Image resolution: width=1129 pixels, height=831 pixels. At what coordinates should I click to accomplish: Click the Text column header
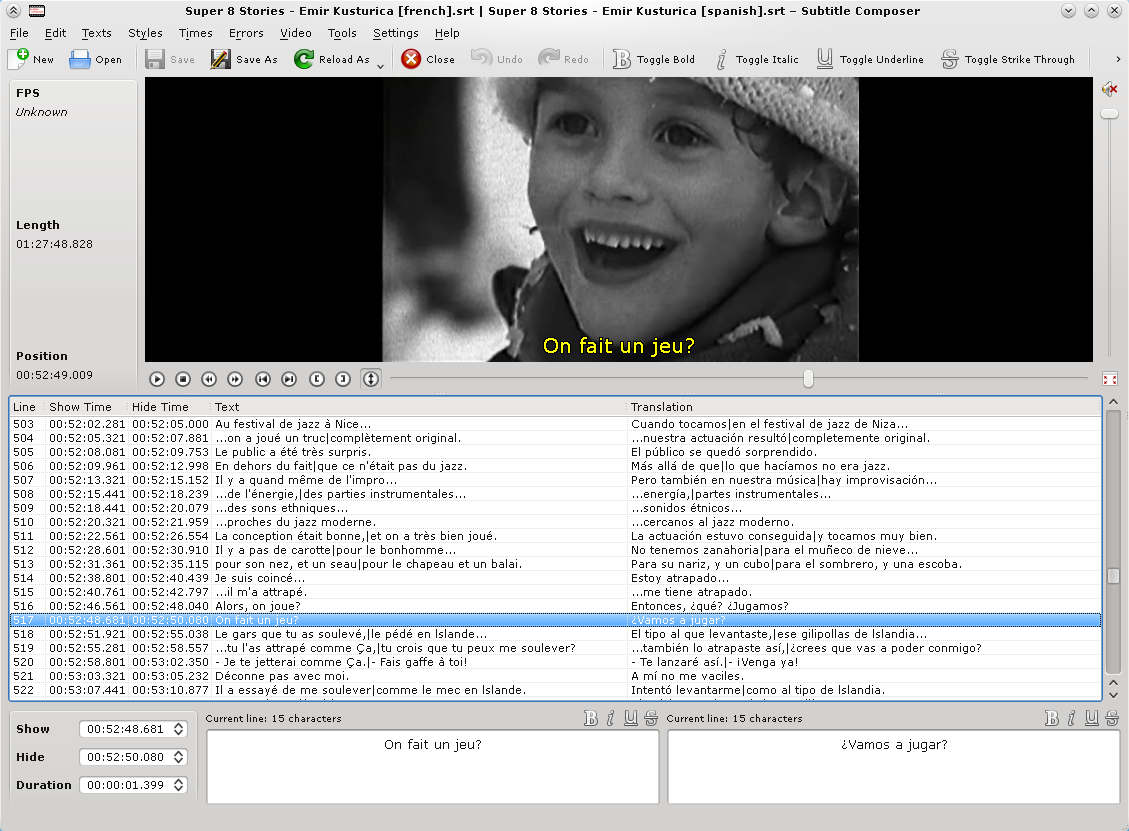click(418, 407)
